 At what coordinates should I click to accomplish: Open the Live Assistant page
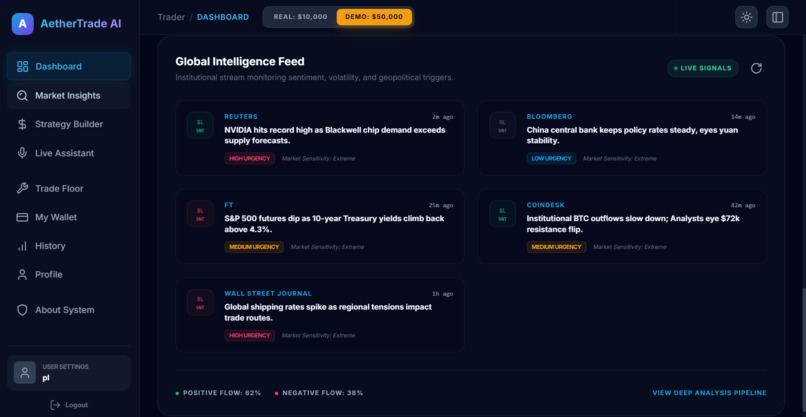pyautogui.click(x=69, y=153)
